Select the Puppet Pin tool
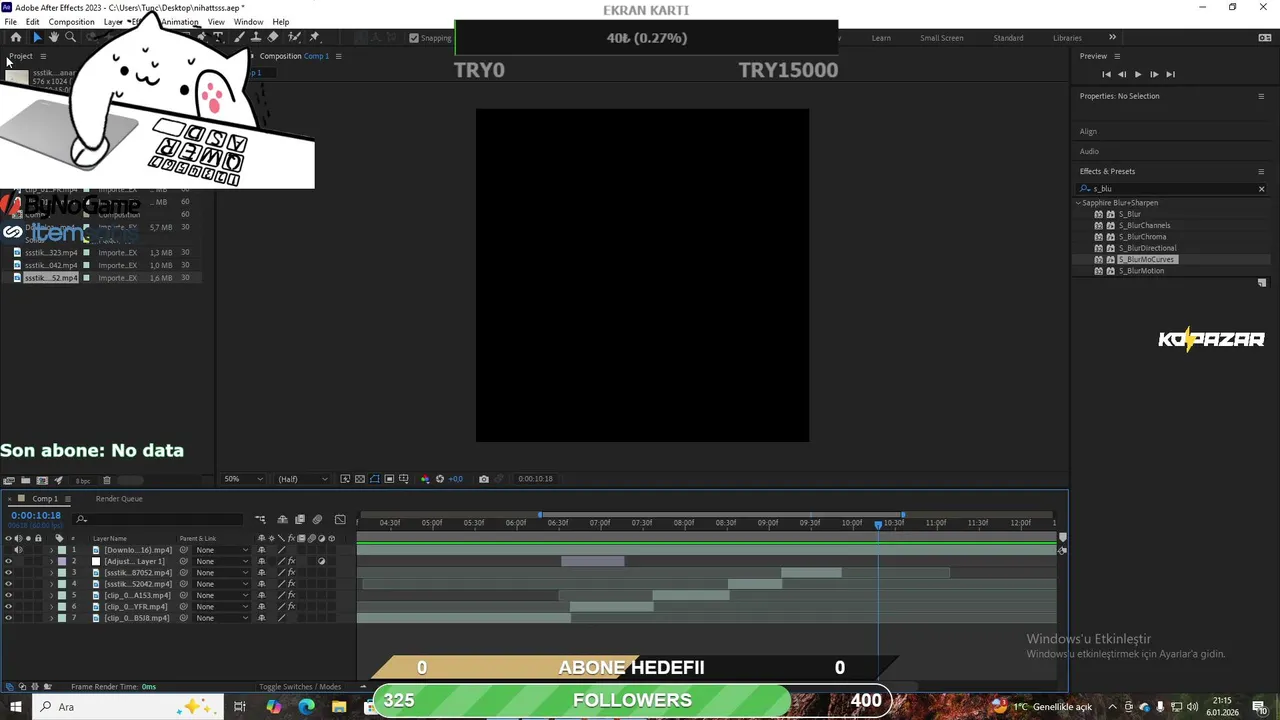1280x720 pixels. (314, 37)
